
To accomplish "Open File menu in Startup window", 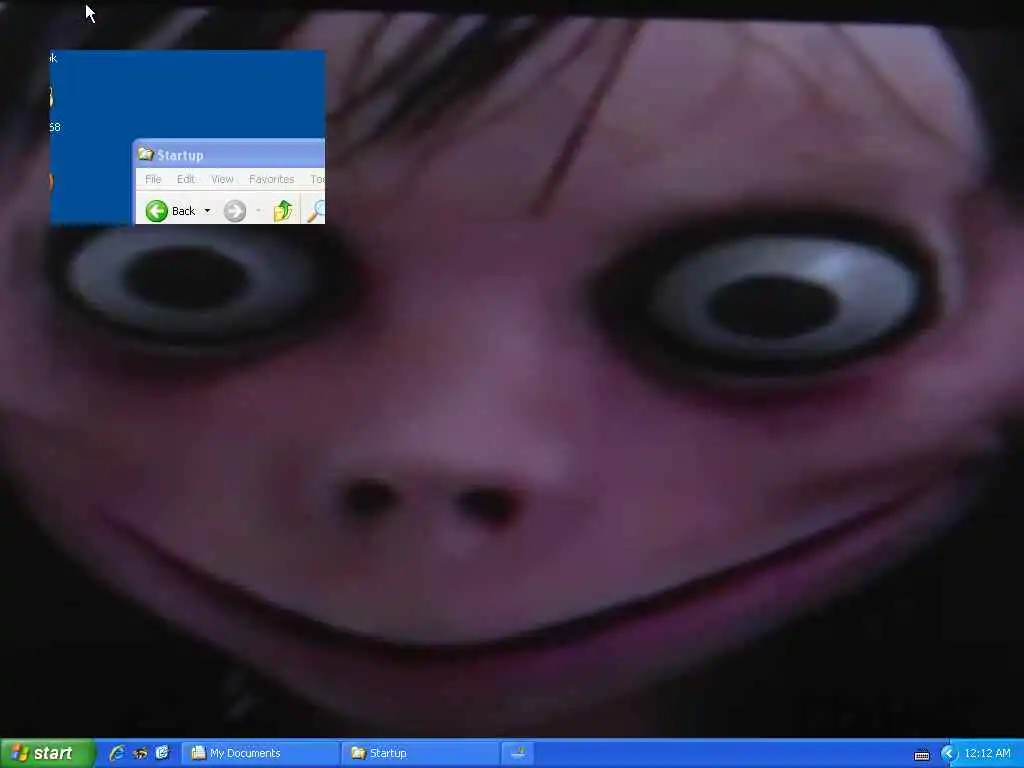I will coord(153,179).
